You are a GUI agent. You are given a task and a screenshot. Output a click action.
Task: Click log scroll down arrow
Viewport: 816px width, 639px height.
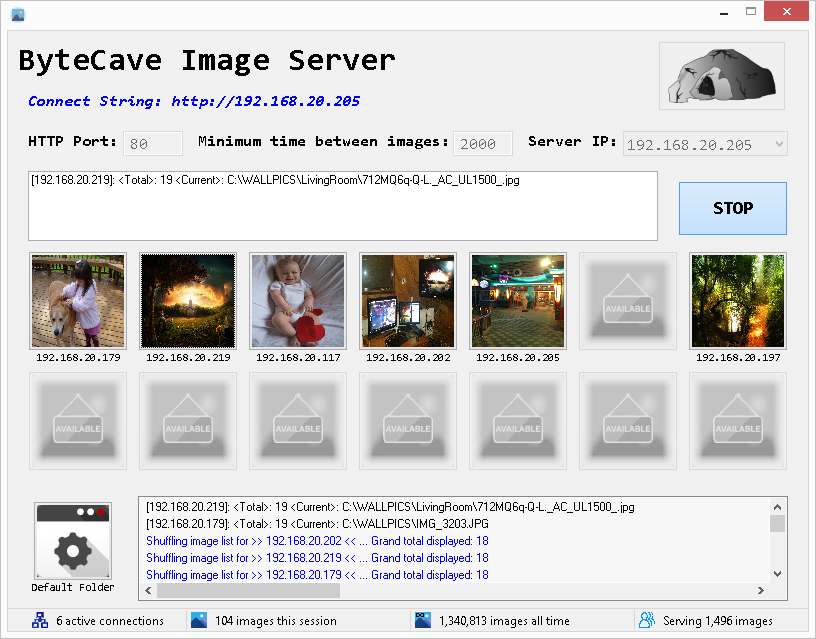pyautogui.click(x=777, y=574)
